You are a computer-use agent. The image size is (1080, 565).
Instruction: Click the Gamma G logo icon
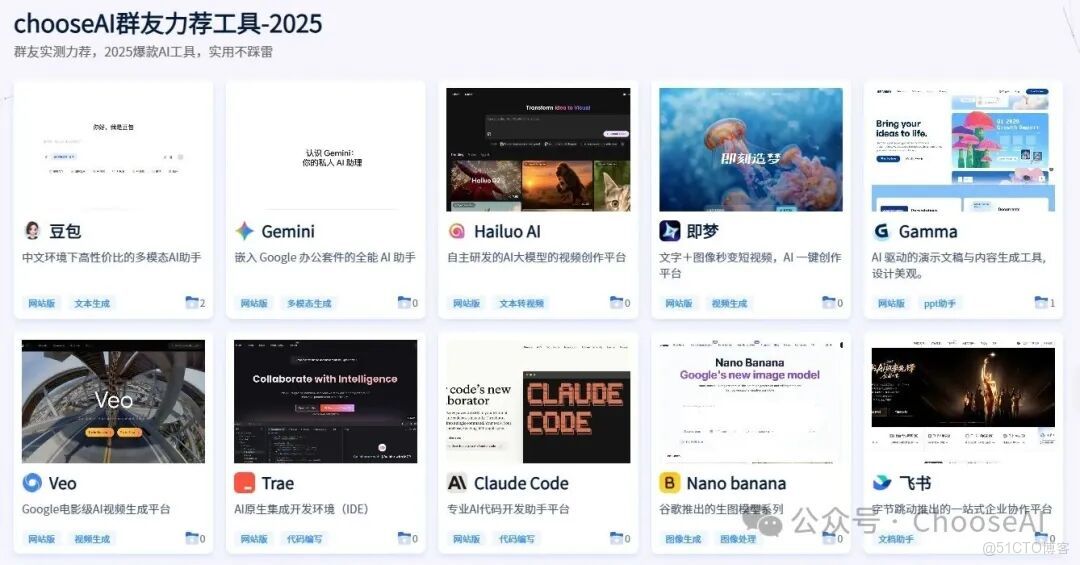coord(881,232)
